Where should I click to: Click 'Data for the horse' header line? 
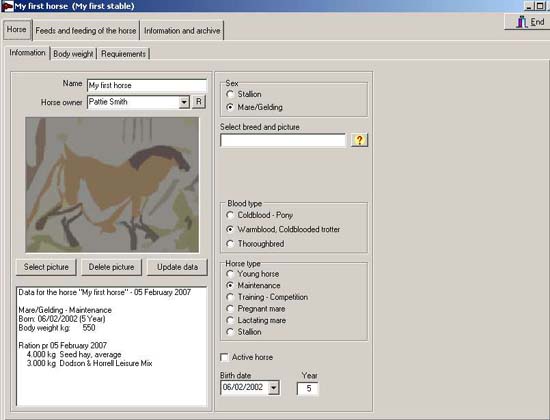[x=105, y=292]
